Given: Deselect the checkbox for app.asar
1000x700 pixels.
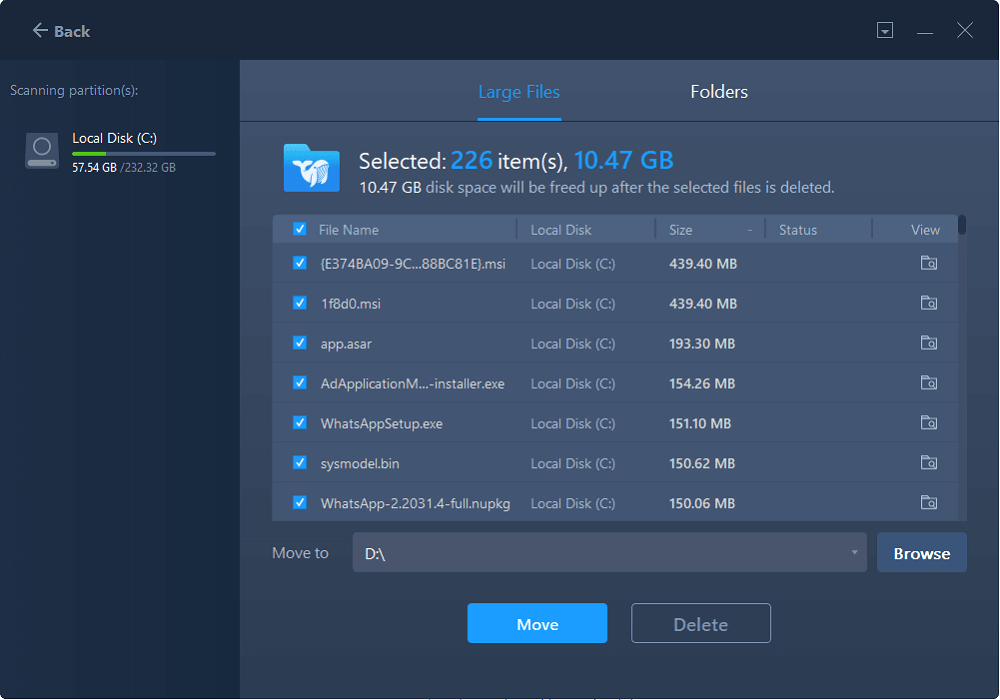Looking at the screenshot, I should tap(299, 343).
